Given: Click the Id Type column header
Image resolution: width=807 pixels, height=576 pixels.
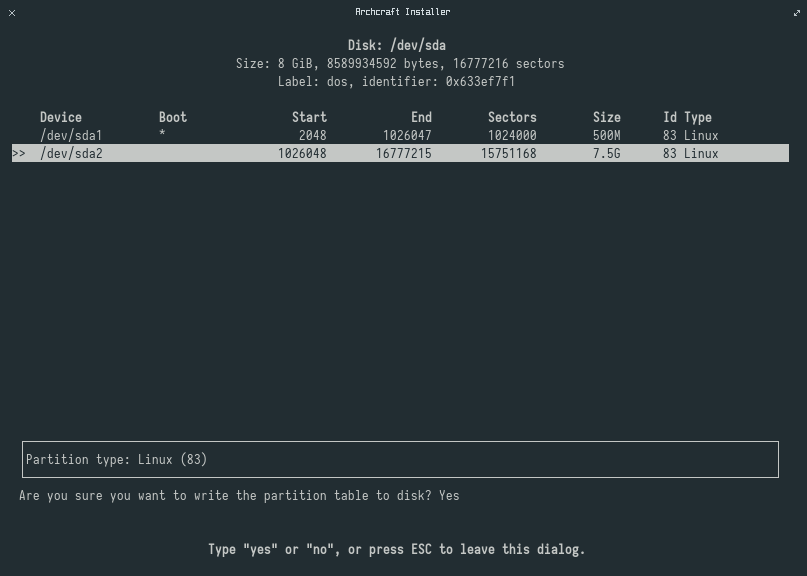Looking at the screenshot, I should tap(688, 117).
